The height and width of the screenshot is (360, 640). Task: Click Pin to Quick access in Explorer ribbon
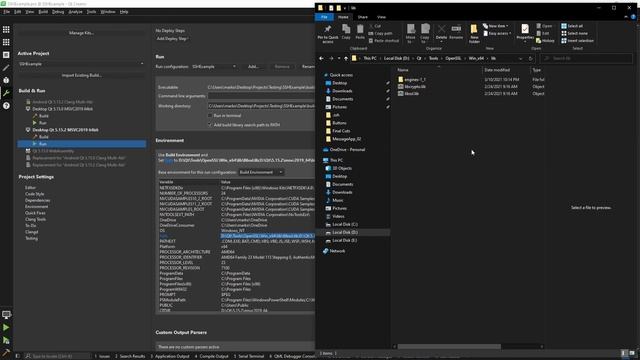[x=328, y=33]
